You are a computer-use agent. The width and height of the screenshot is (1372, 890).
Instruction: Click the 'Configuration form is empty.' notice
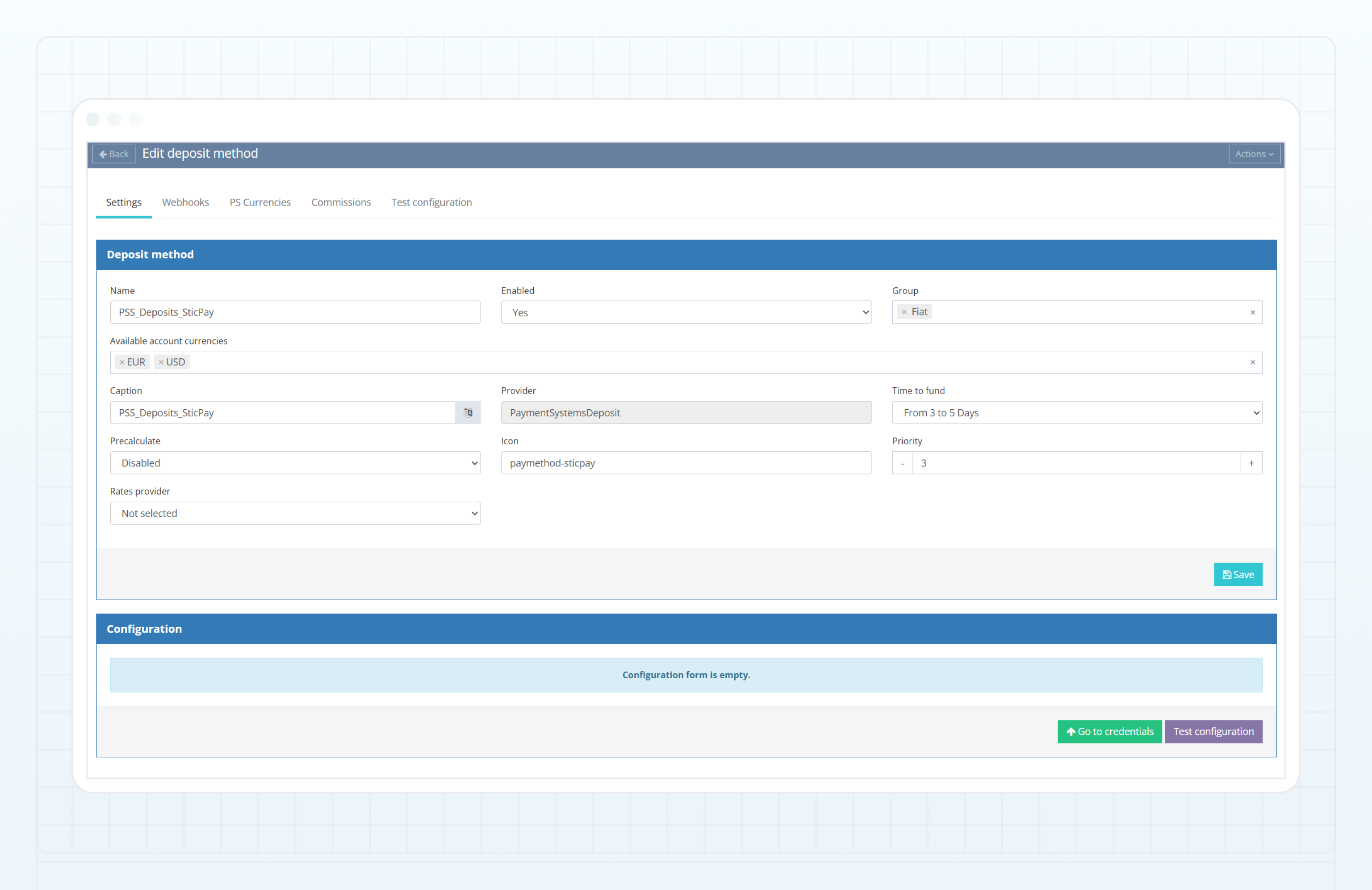[686, 675]
